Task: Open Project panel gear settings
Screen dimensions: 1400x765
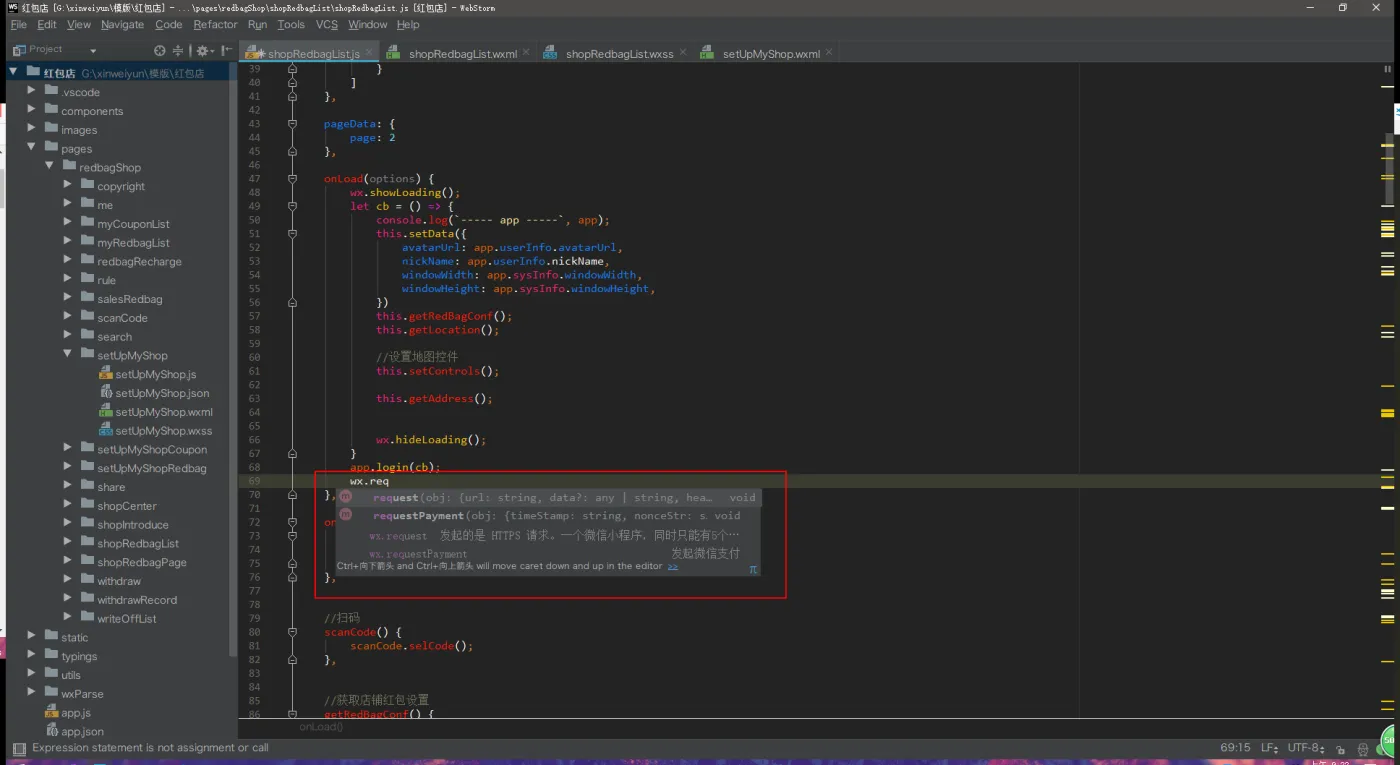Action: click(203, 50)
